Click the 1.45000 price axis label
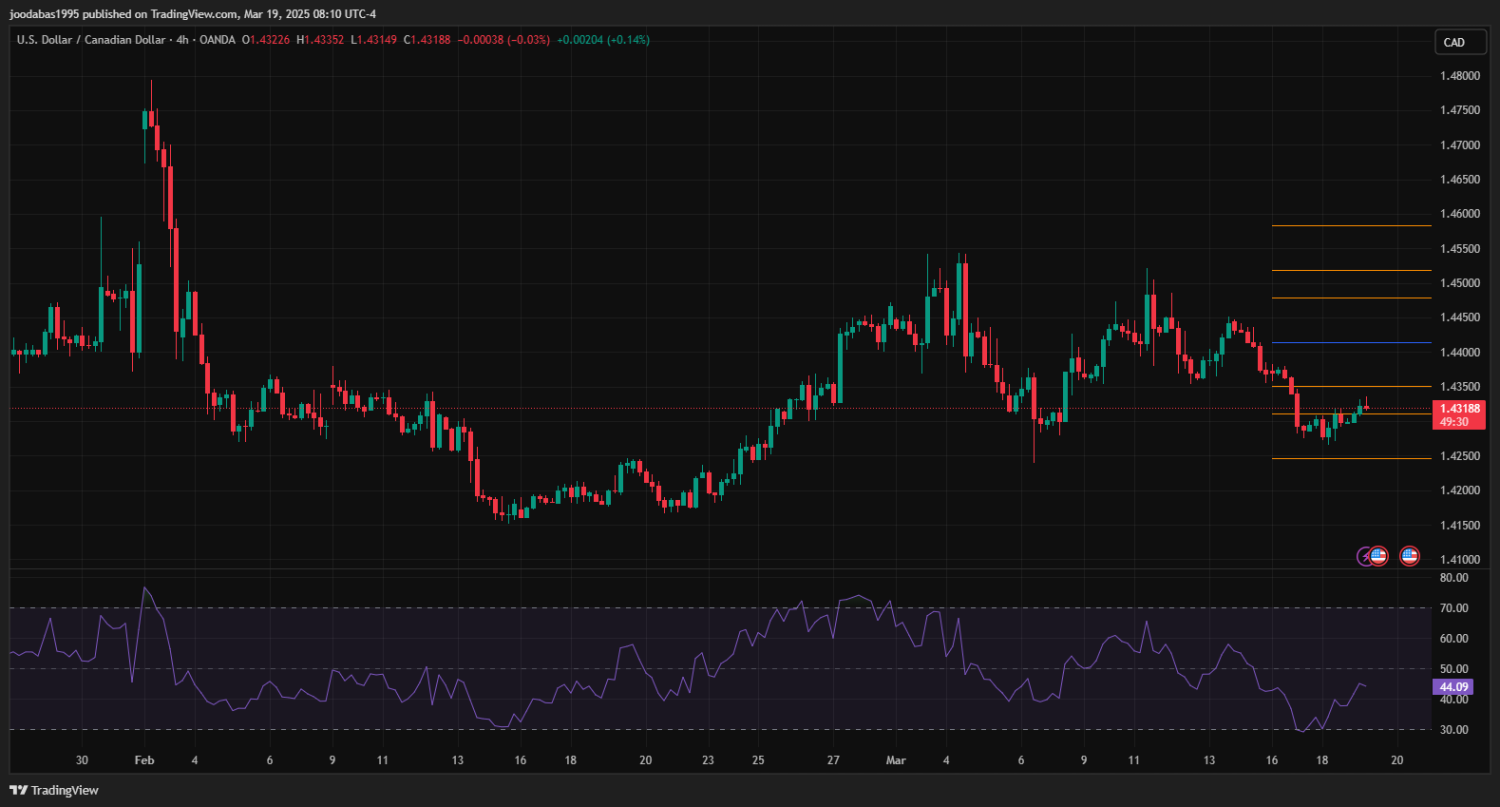The image size is (1500, 807). 1461,283
